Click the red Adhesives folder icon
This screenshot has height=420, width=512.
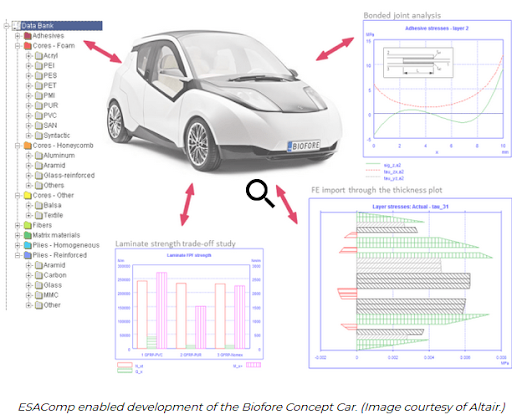pyautogui.click(x=28, y=36)
